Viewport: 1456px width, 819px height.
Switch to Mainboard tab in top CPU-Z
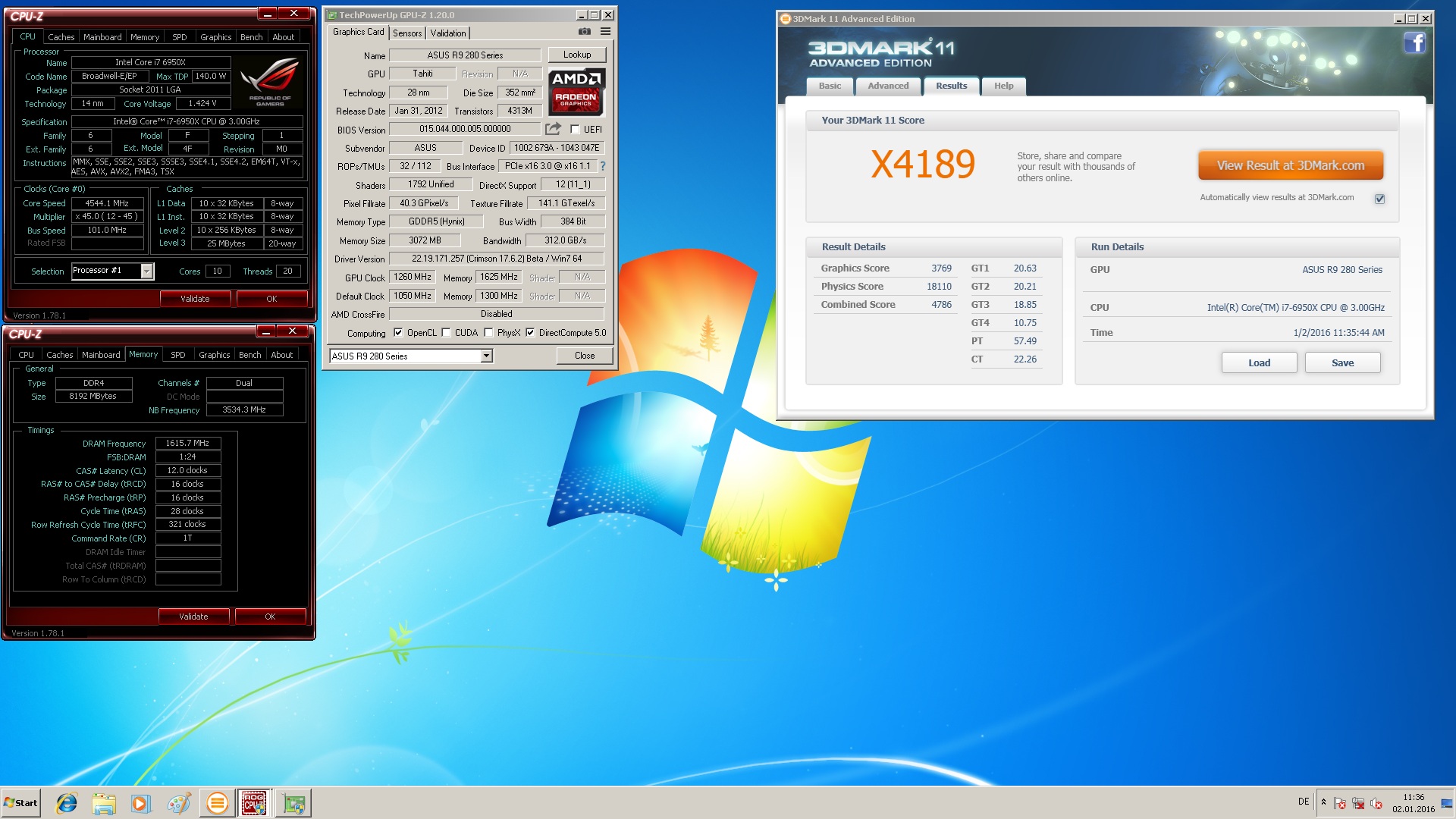(102, 37)
